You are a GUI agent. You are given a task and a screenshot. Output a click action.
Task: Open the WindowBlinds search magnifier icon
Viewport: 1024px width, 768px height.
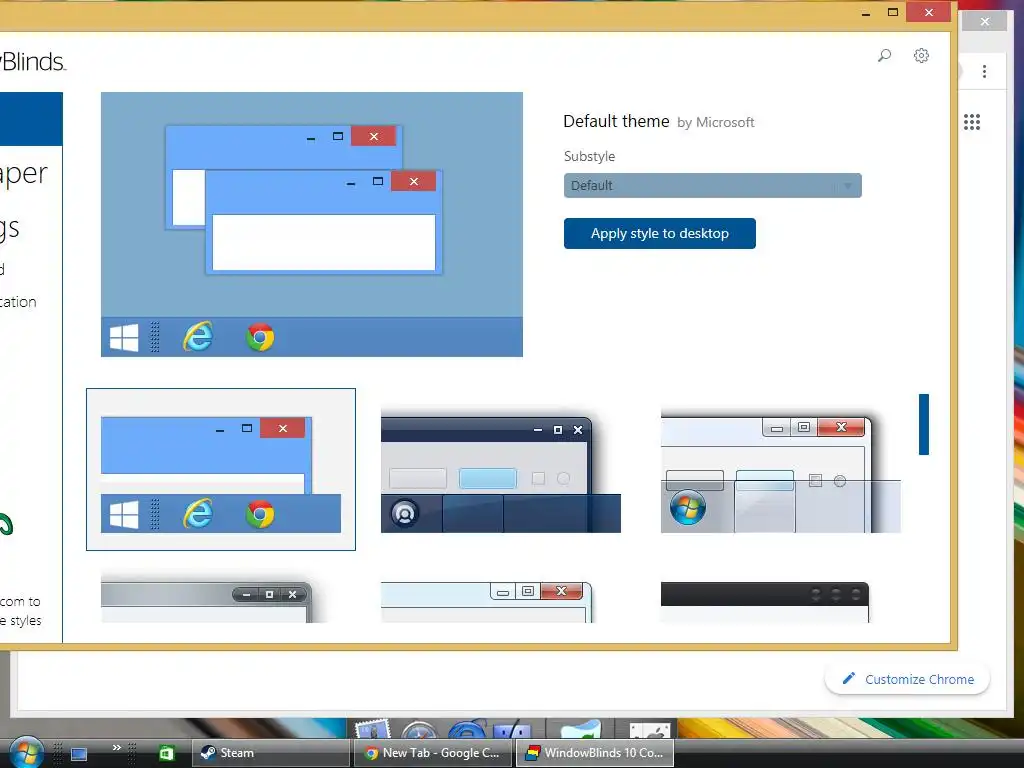coord(884,56)
